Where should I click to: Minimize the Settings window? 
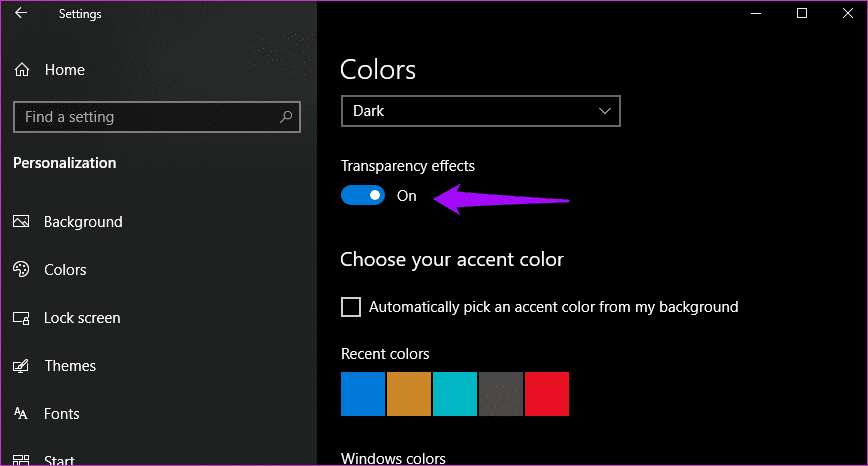756,13
